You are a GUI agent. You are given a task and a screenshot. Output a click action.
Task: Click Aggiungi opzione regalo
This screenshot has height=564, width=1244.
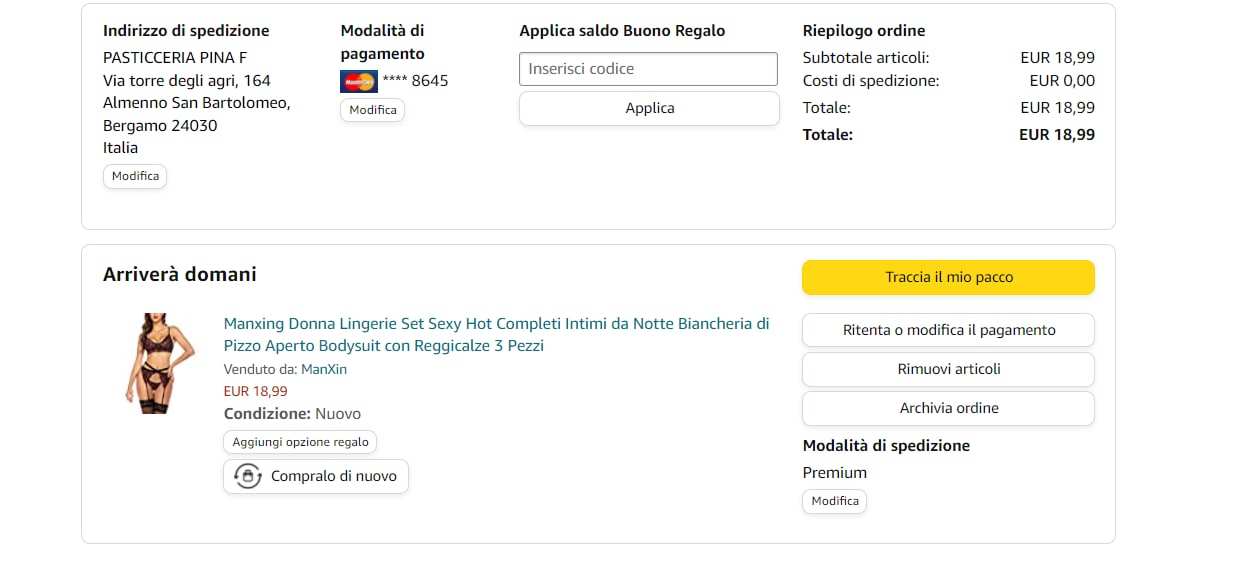point(300,442)
